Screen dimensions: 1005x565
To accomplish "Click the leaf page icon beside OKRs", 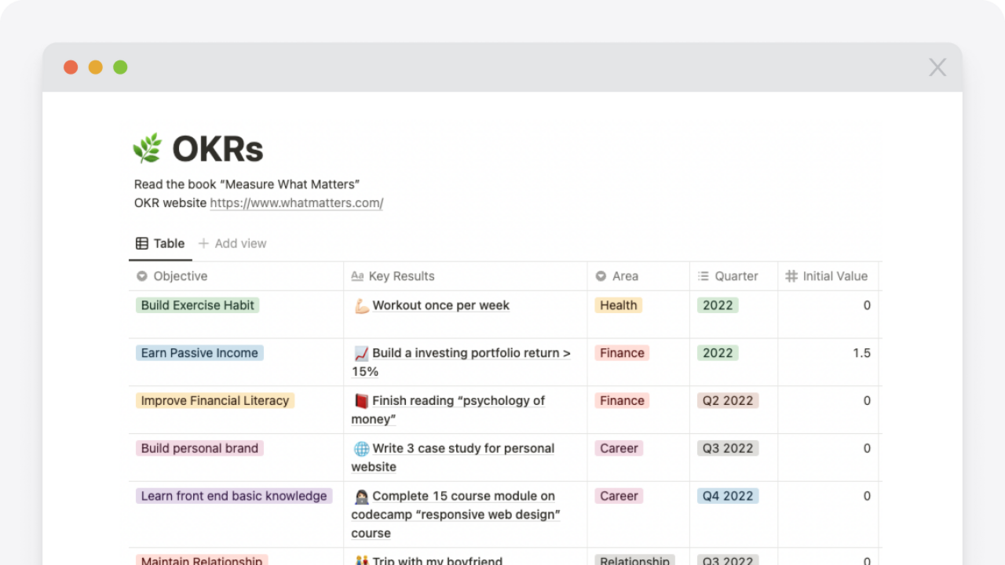I will tap(147, 149).
